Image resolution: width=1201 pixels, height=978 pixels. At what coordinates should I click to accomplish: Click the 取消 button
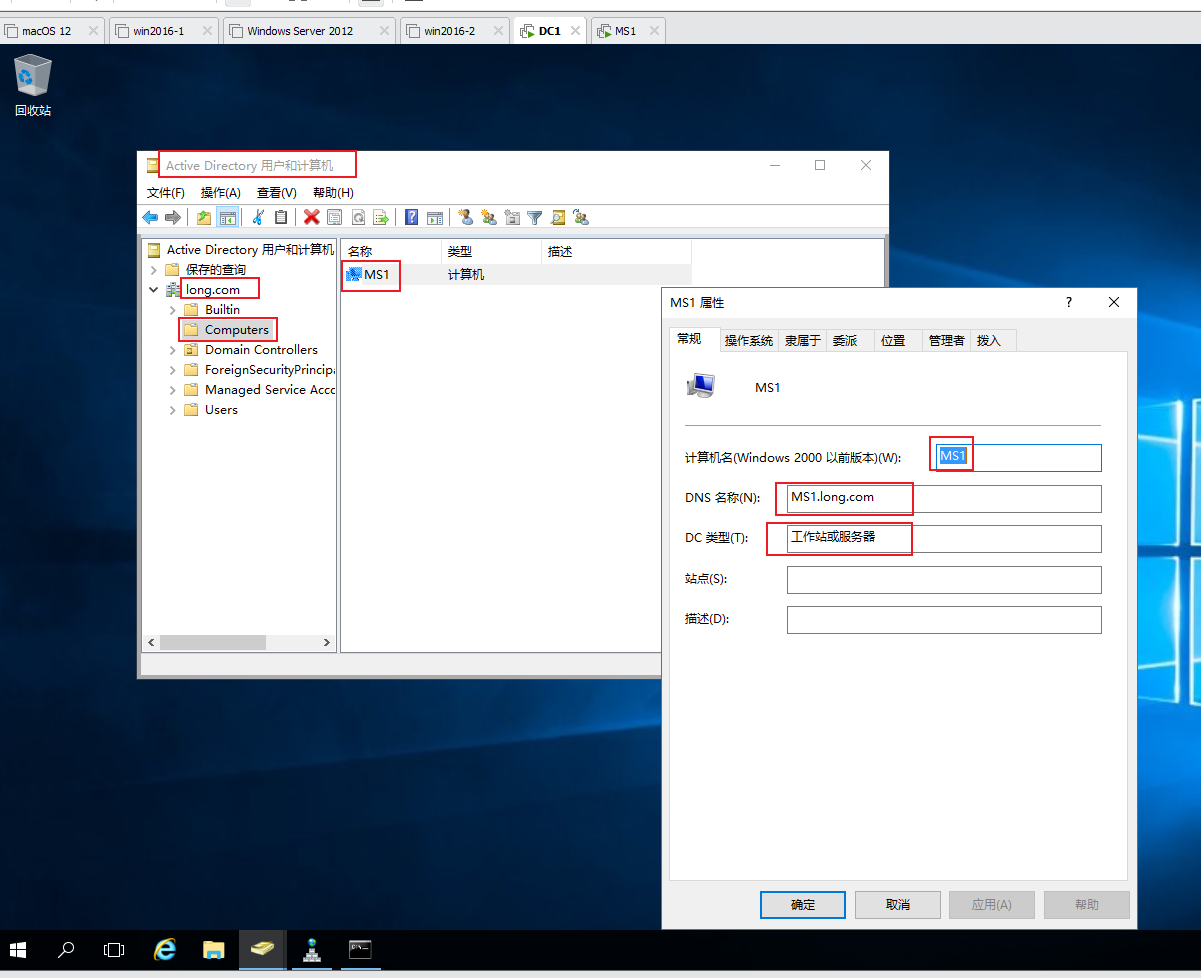[x=898, y=904]
